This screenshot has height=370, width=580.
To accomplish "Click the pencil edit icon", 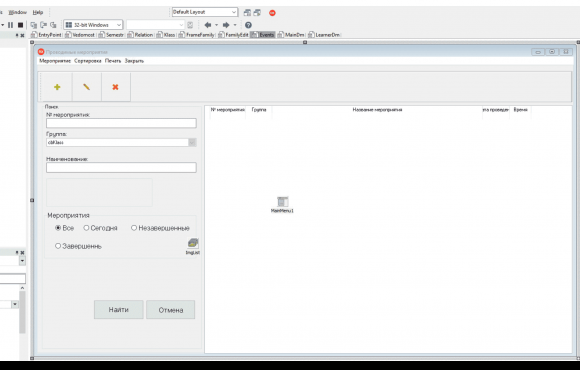I will [86, 87].
